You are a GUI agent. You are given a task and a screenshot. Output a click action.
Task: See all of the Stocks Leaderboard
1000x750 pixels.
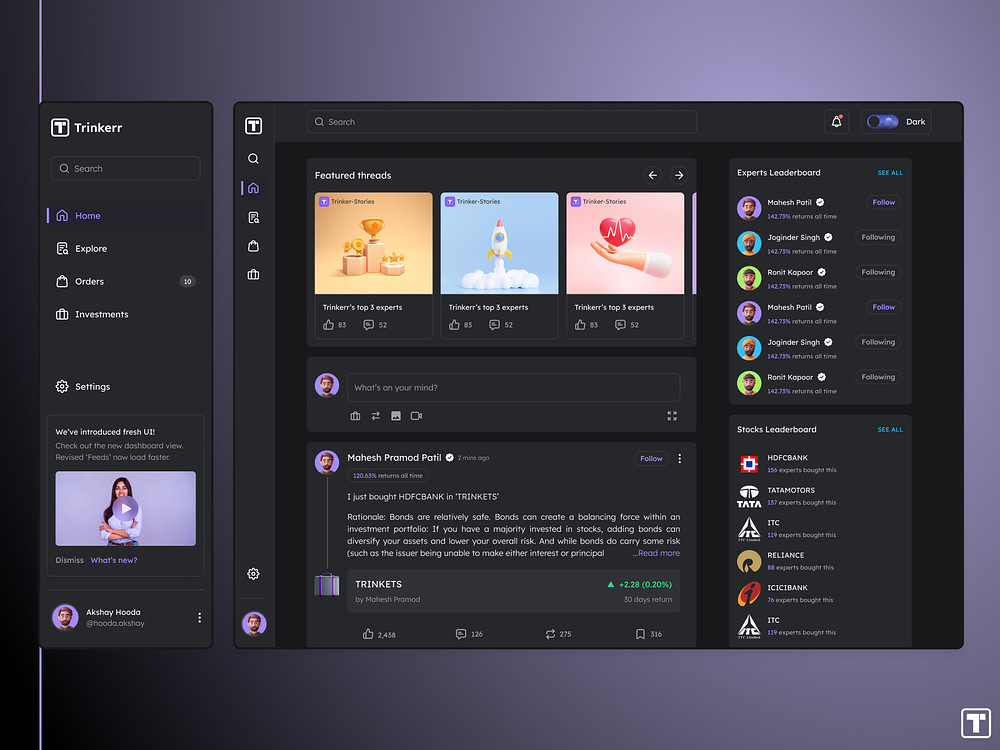click(x=890, y=430)
